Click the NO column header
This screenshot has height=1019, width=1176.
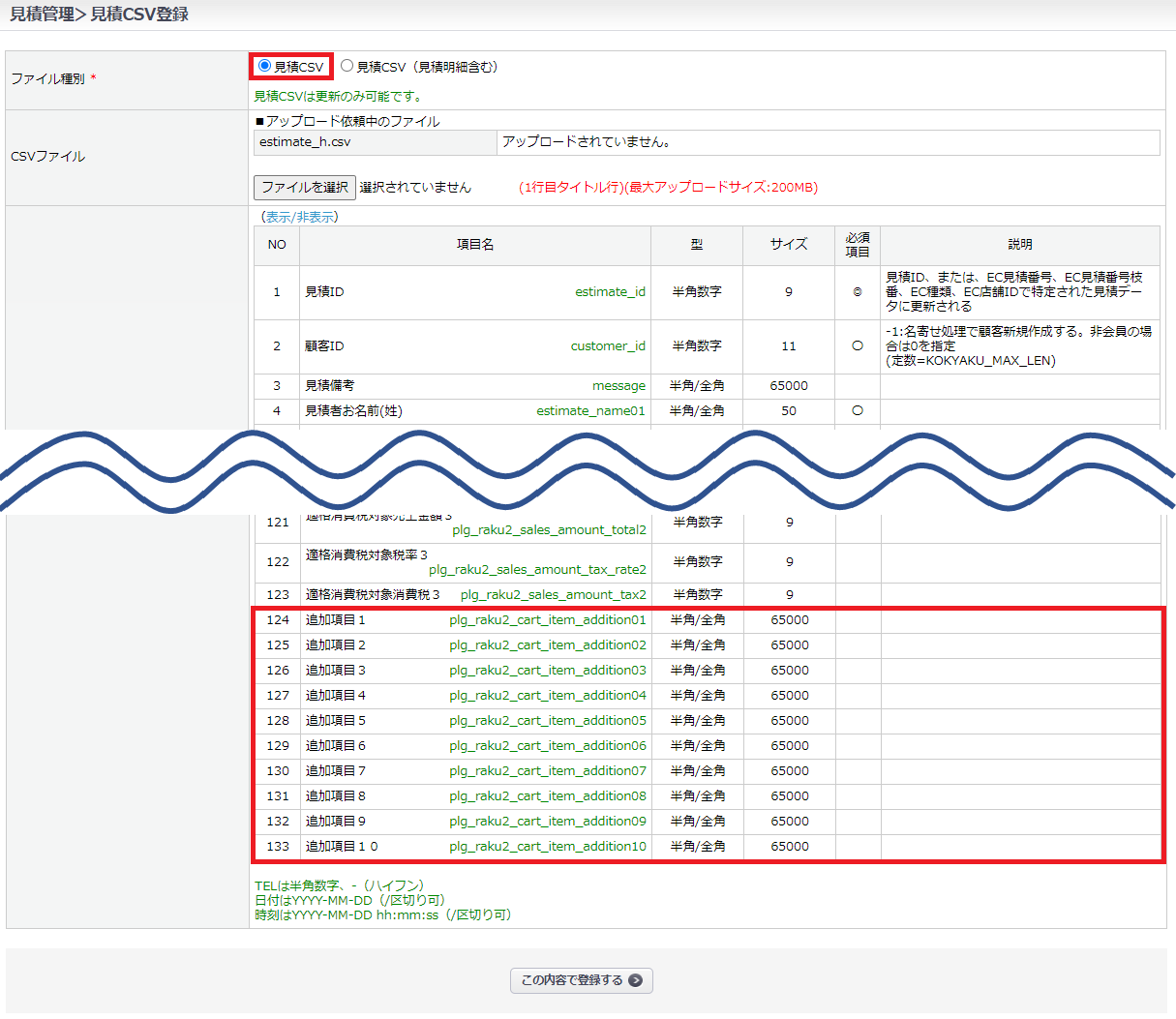[x=277, y=245]
